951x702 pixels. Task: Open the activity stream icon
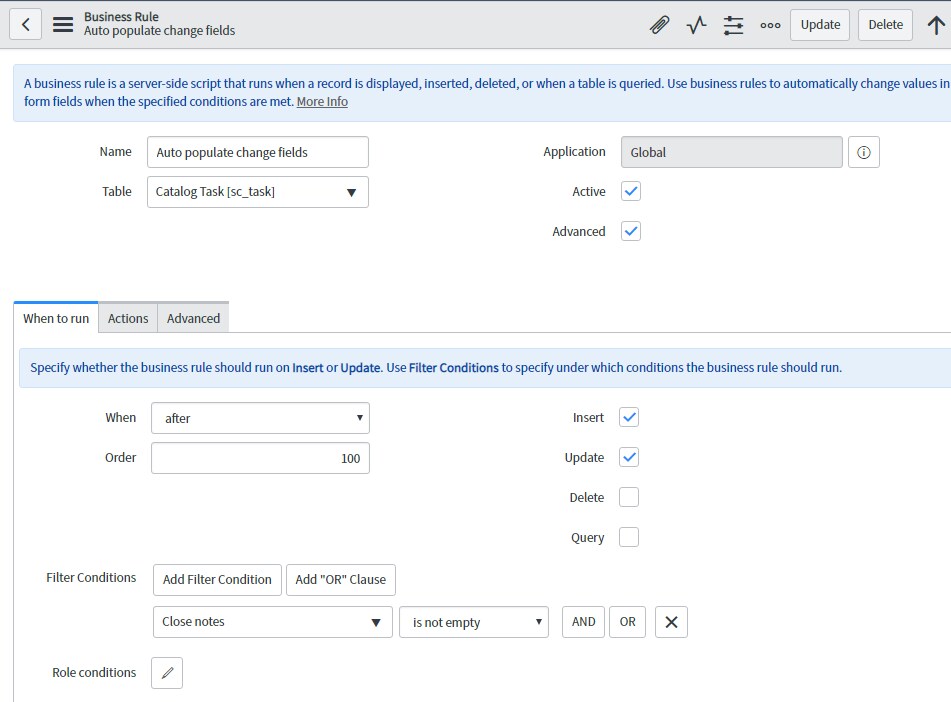[x=696, y=25]
